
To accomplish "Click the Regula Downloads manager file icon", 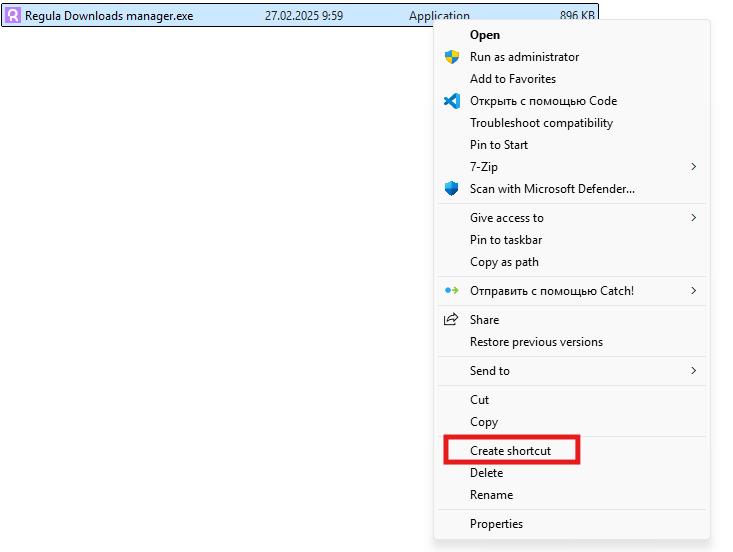I will [x=13, y=15].
